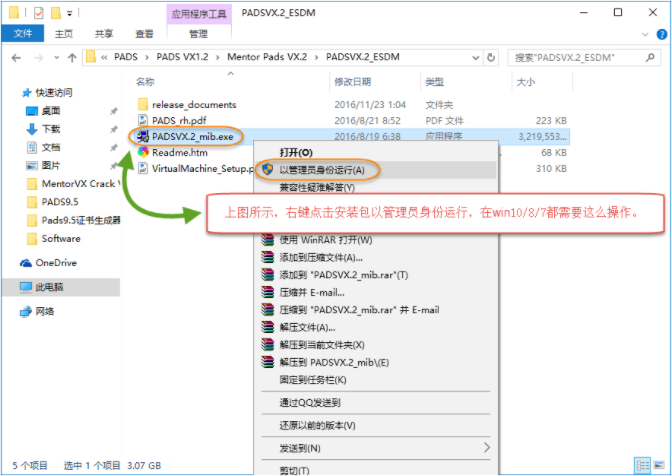Viewport: 672px width, 476px height.
Task: Open the quick access toolbar customize dropdown
Action: click(69, 14)
